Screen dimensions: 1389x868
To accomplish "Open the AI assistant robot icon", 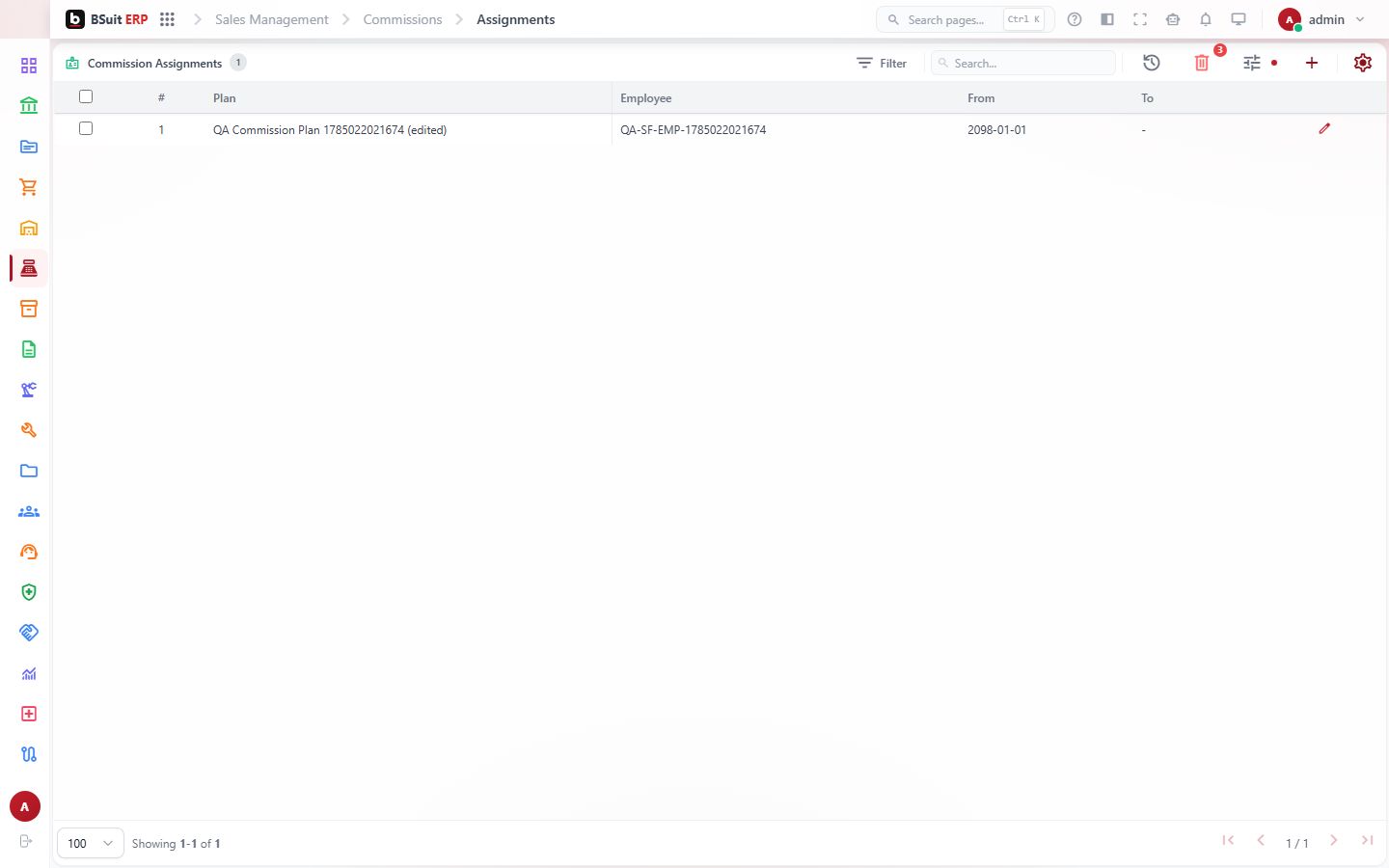I will 1173,19.
